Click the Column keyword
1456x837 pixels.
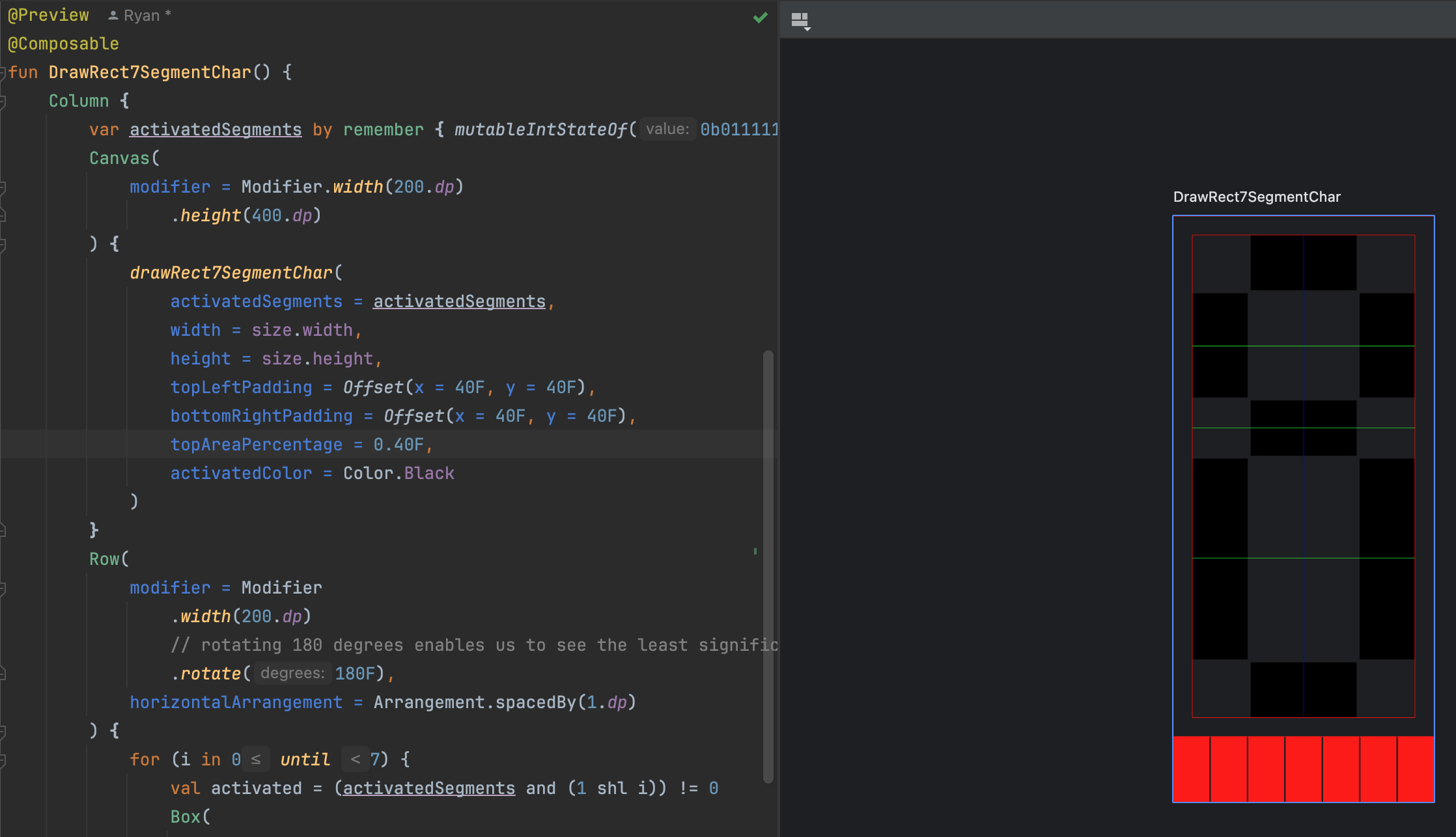[x=79, y=101]
